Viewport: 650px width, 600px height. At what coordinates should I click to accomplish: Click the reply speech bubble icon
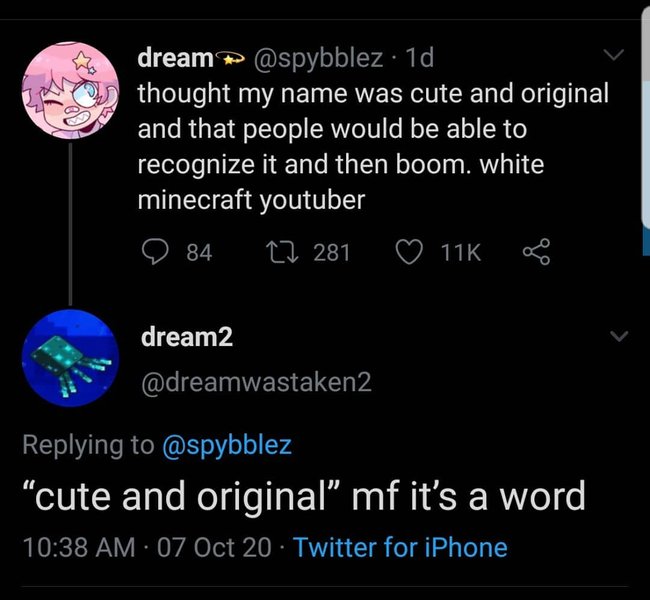tap(152, 252)
